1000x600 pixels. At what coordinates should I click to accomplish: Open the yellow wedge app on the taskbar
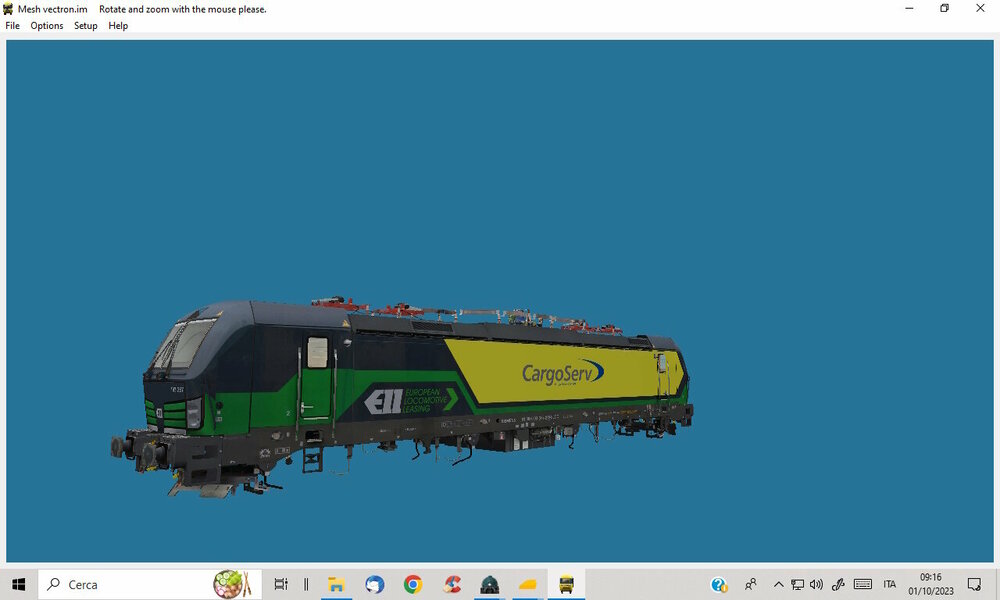pyautogui.click(x=527, y=584)
